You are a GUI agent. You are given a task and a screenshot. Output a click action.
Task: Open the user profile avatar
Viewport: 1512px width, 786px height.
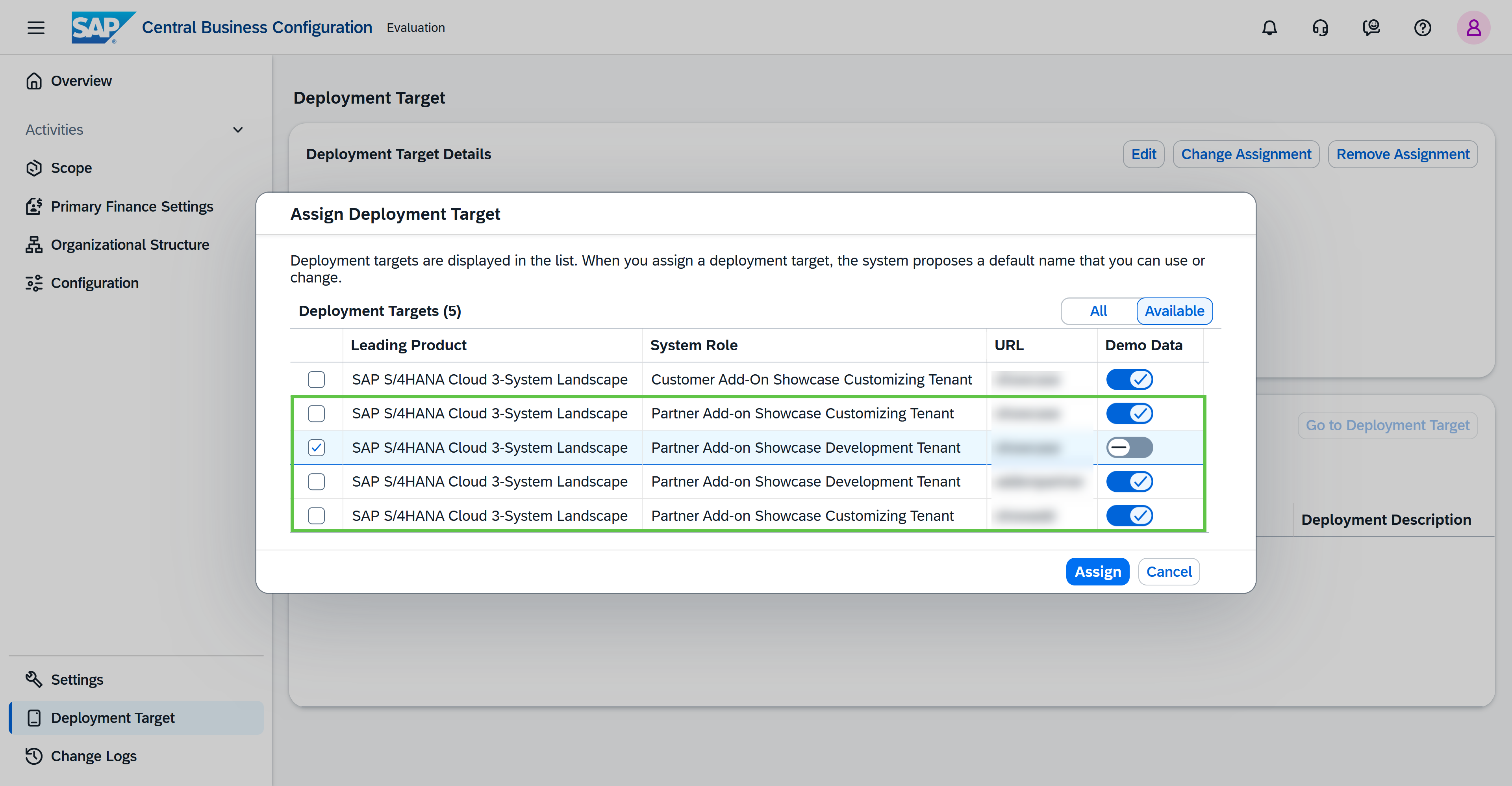(x=1473, y=28)
